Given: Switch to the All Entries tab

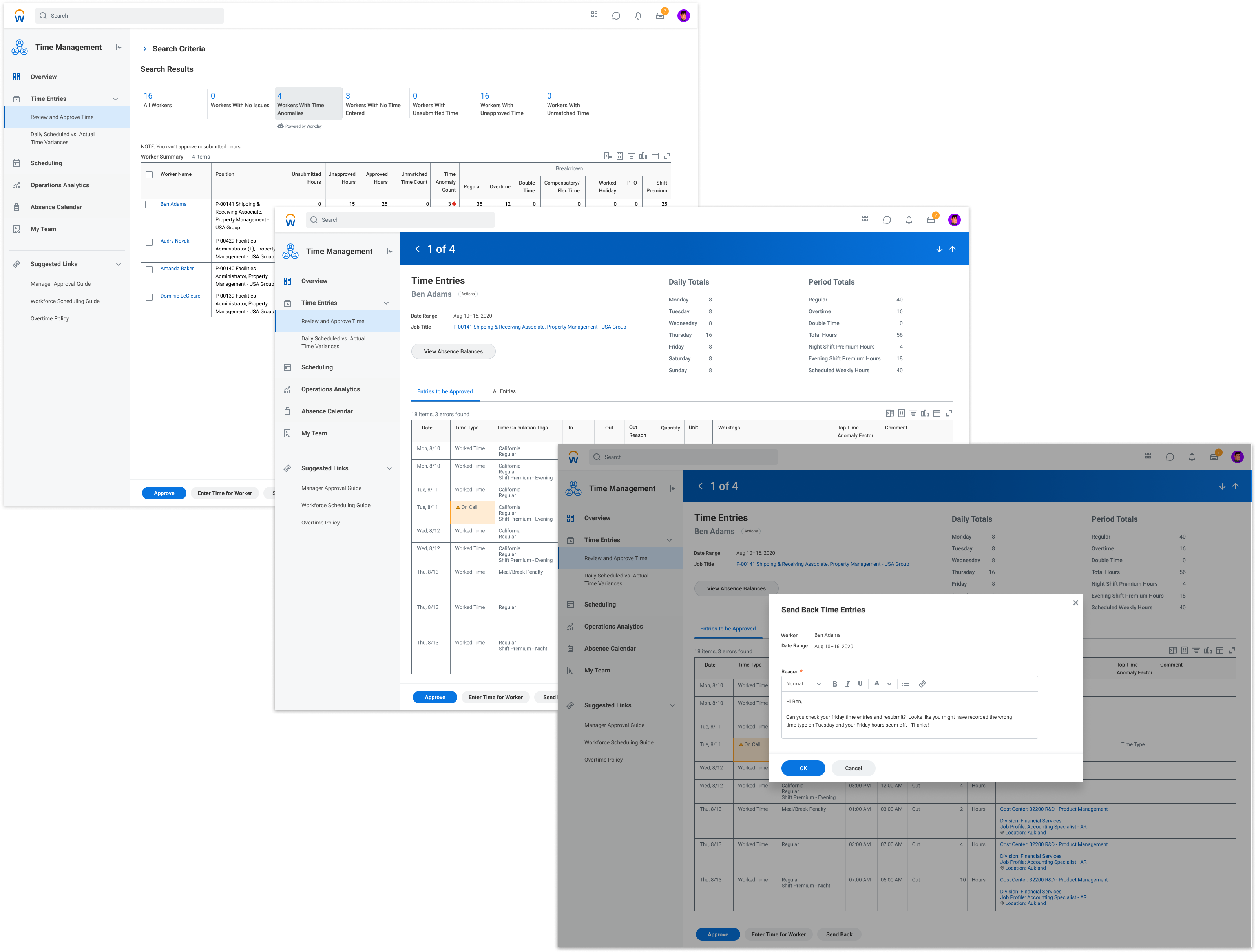Looking at the screenshot, I should pos(504,391).
